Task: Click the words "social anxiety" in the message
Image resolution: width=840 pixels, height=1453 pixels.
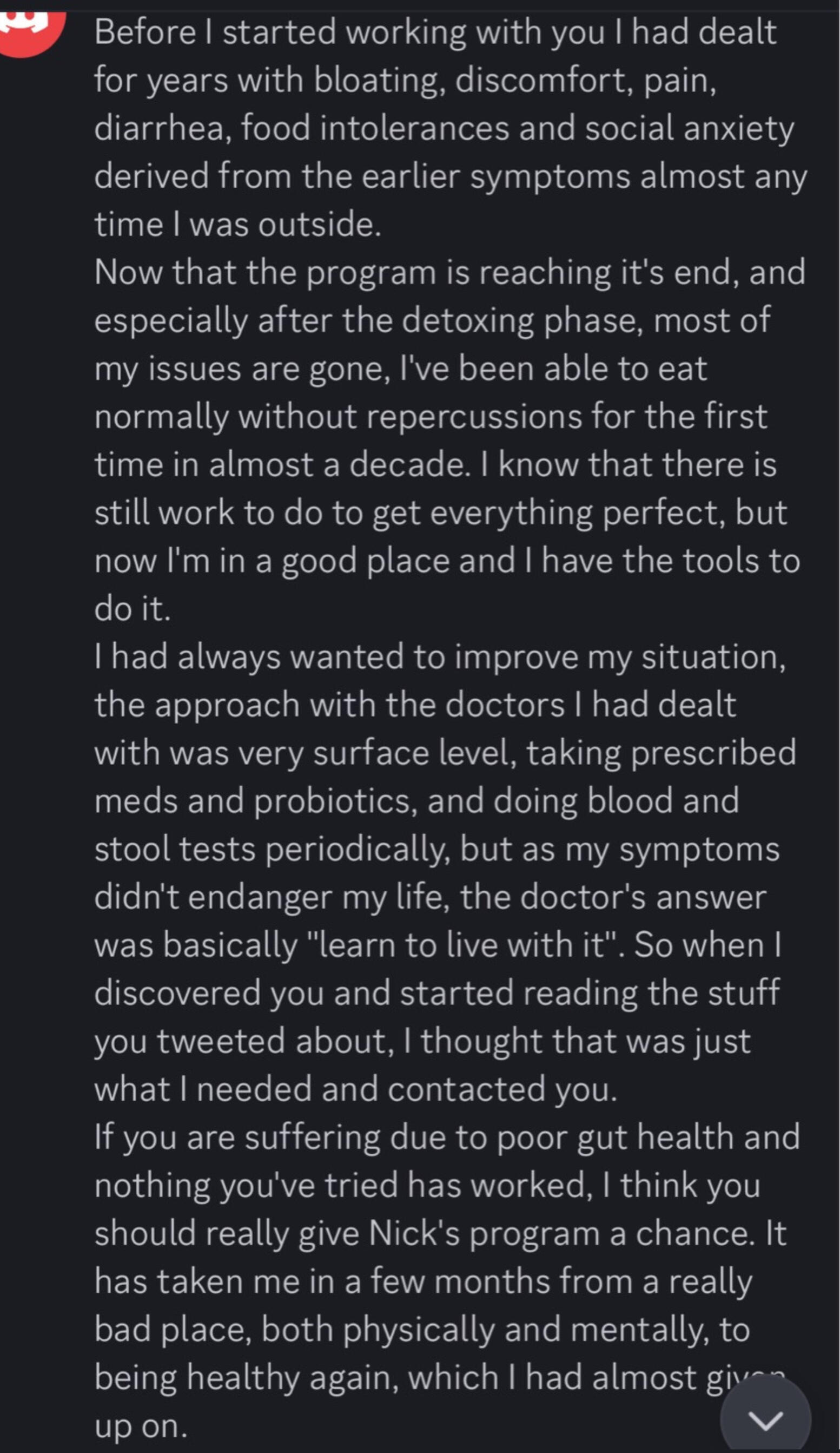Action: [x=689, y=128]
